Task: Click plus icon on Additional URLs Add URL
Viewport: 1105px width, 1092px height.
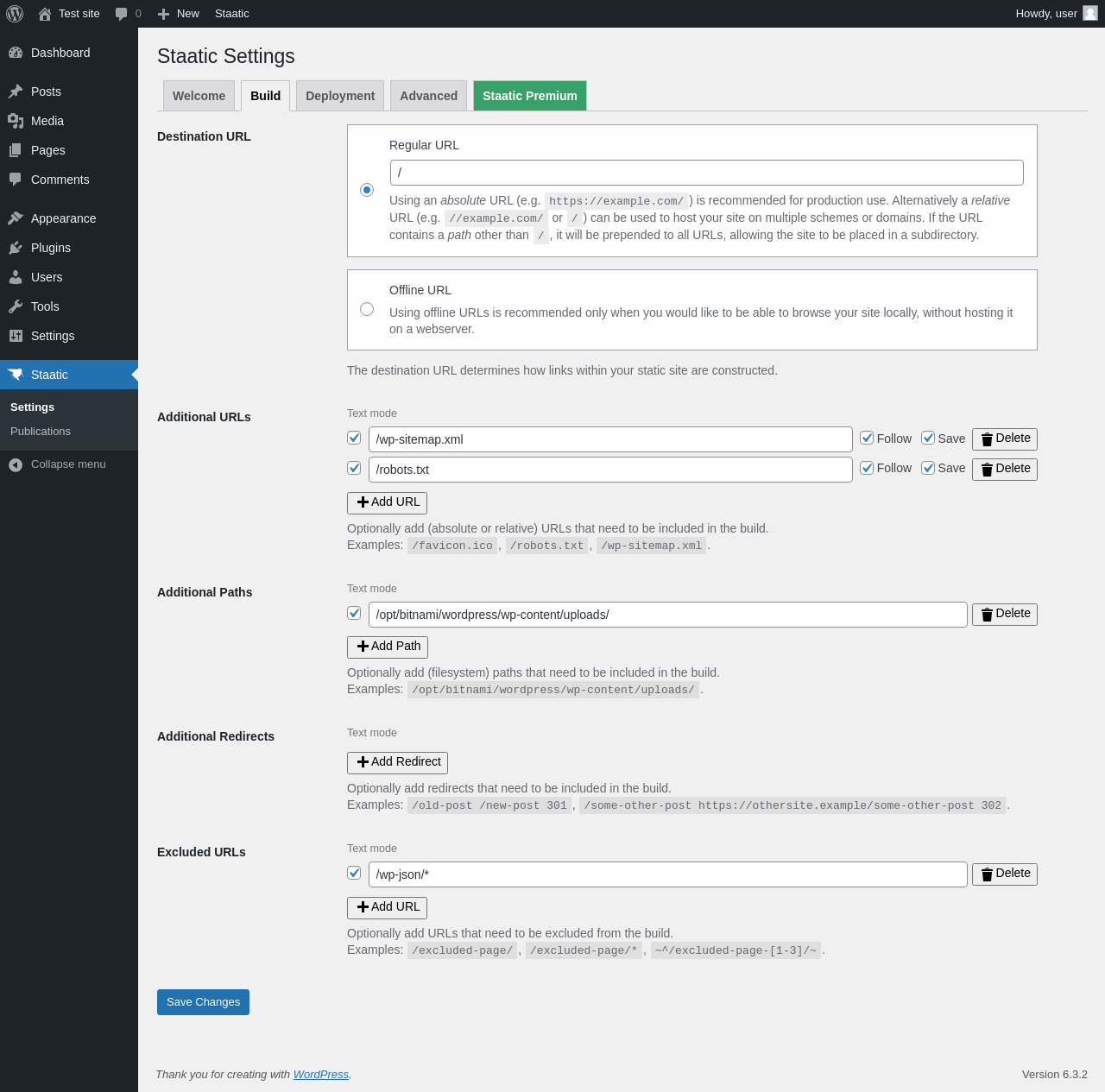Action: [x=363, y=502]
